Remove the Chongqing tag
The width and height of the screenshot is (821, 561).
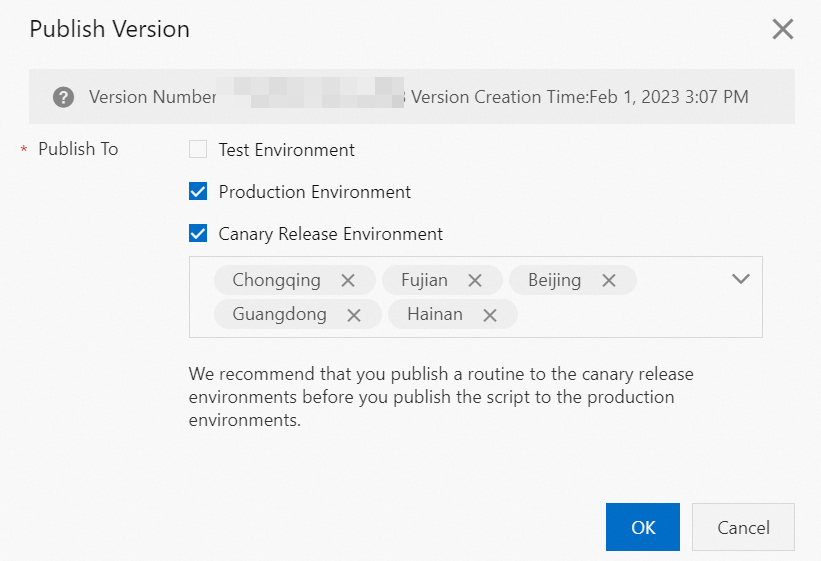pyautogui.click(x=348, y=281)
